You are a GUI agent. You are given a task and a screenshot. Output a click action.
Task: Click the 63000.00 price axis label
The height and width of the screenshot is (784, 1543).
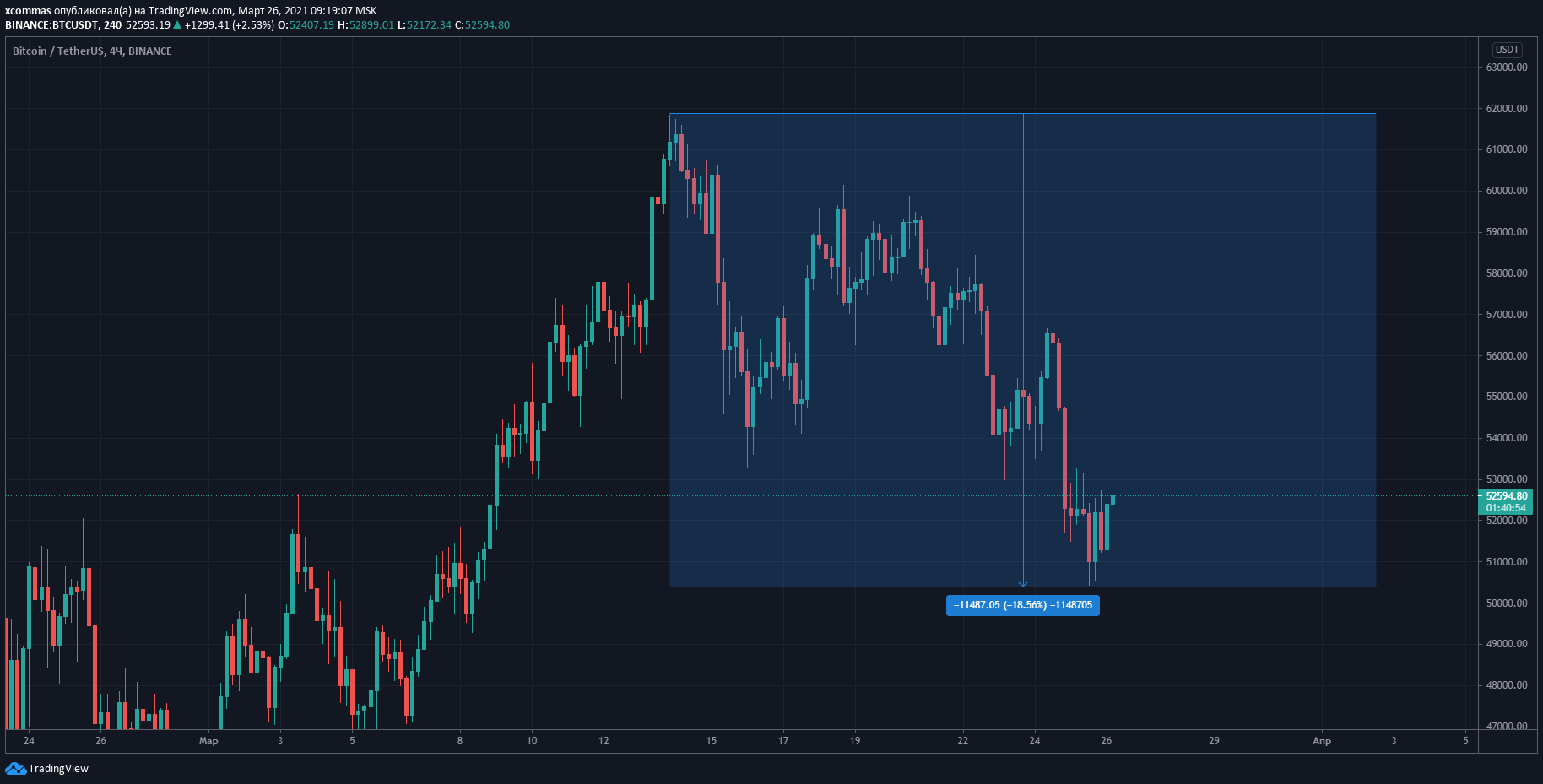pos(1507,68)
